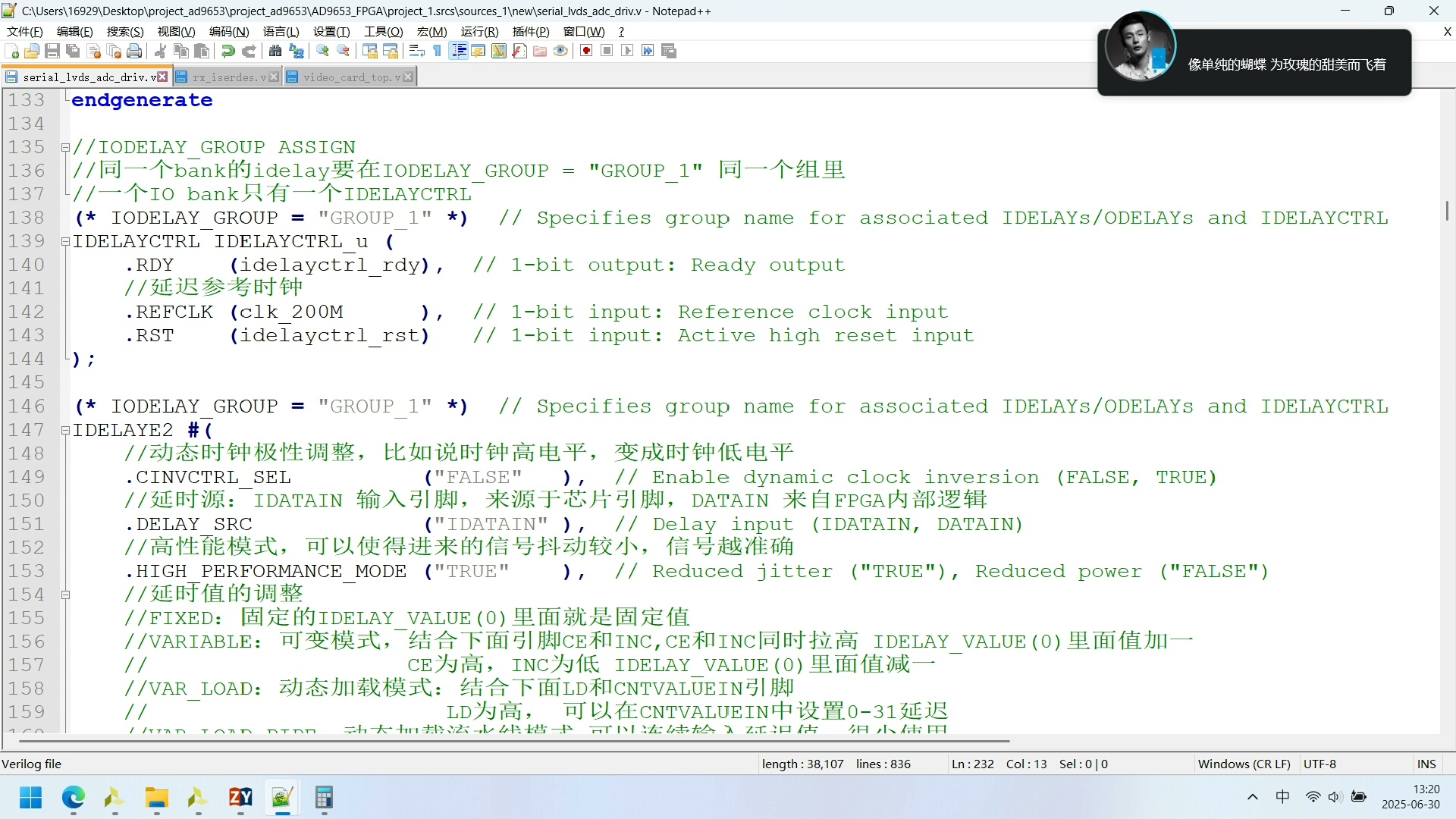Collapse the IDELAYE2 block at line 147
Image resolution: width=1456 pixels, height=819 pixels.
point(66,430)
